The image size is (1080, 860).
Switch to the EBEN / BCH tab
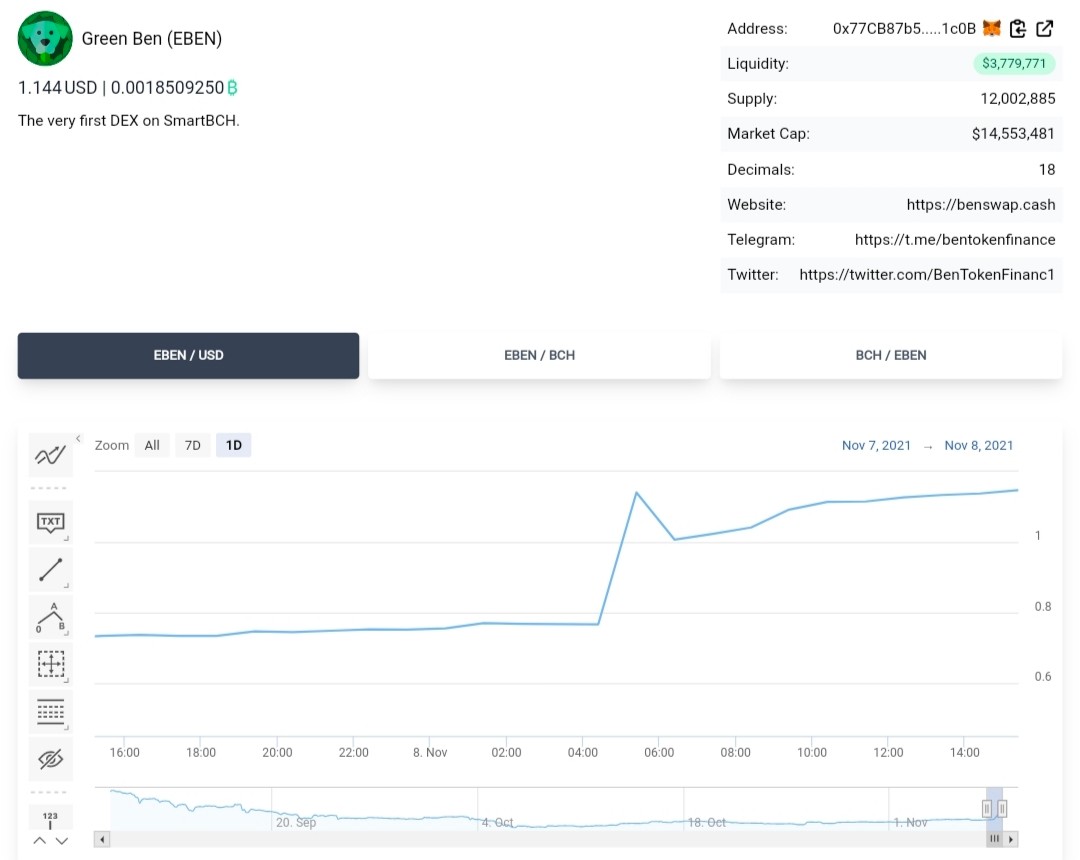click(539, 355)
